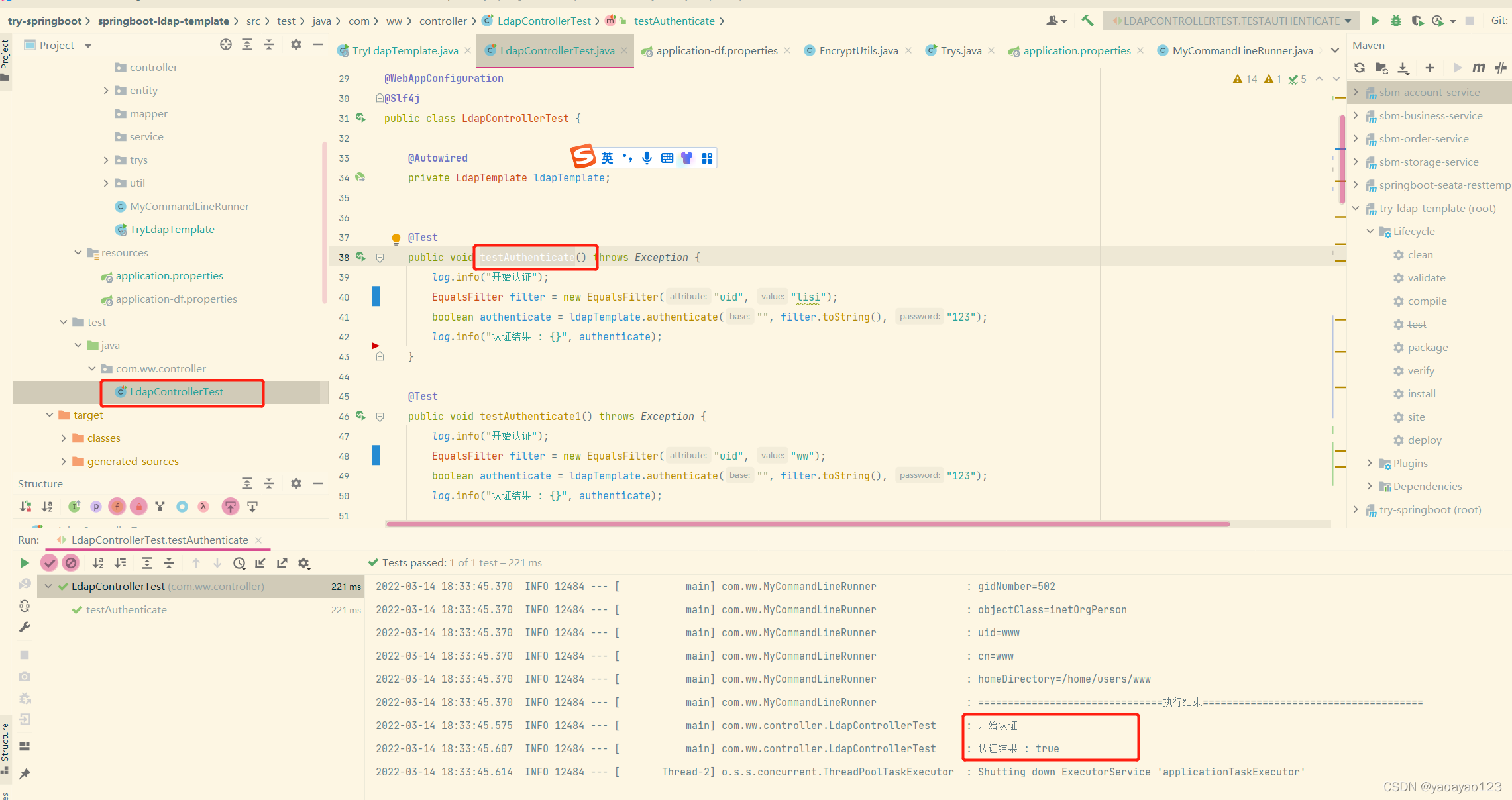Image resolution: width=1512 pixels, height=800 pixels.
Task: Run the Maven install lifecycle goal
Action: point(1421,393)
